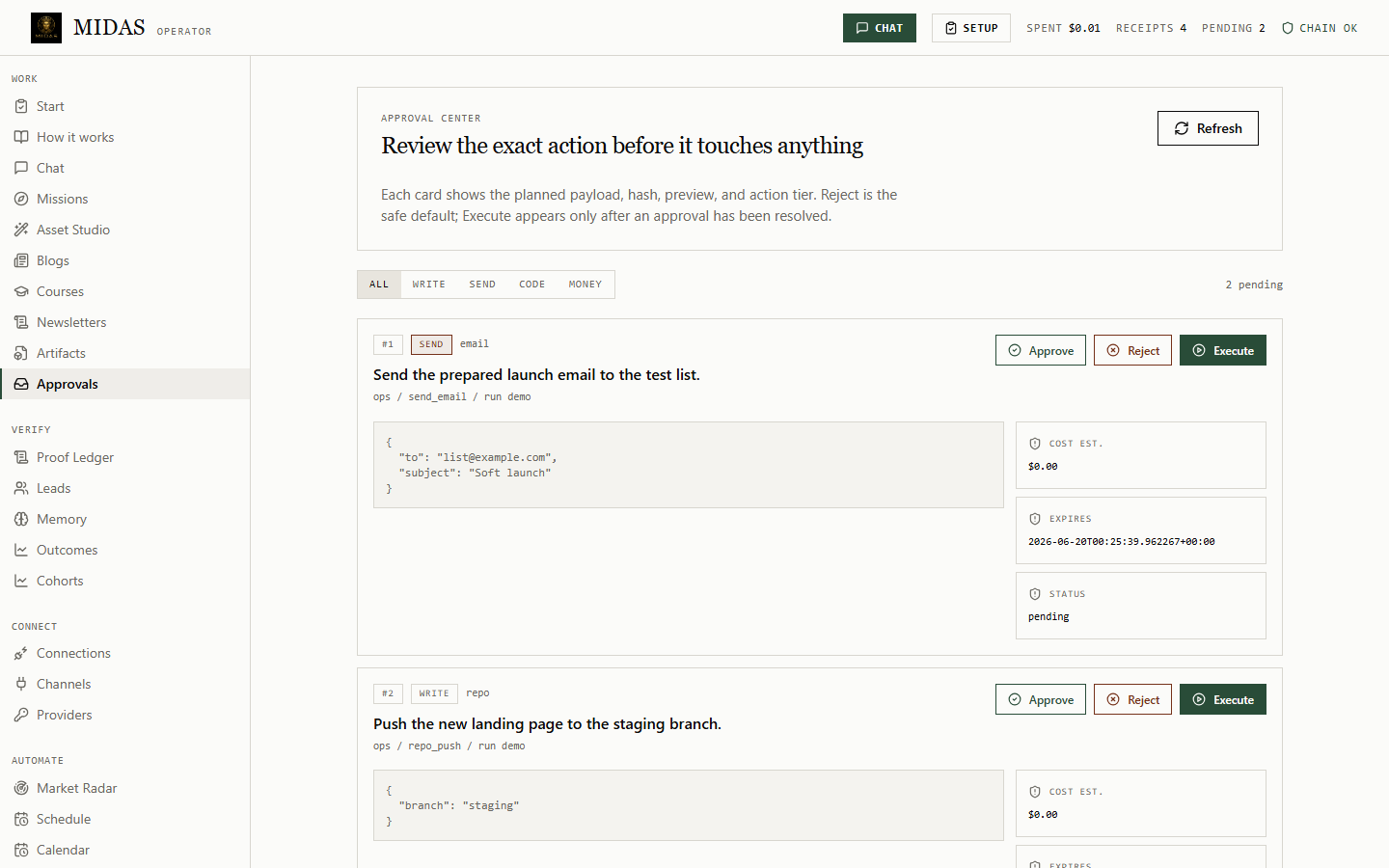
Task: Click the Connections plug icon
Action: pyautogui.click(x=21, y=653)
